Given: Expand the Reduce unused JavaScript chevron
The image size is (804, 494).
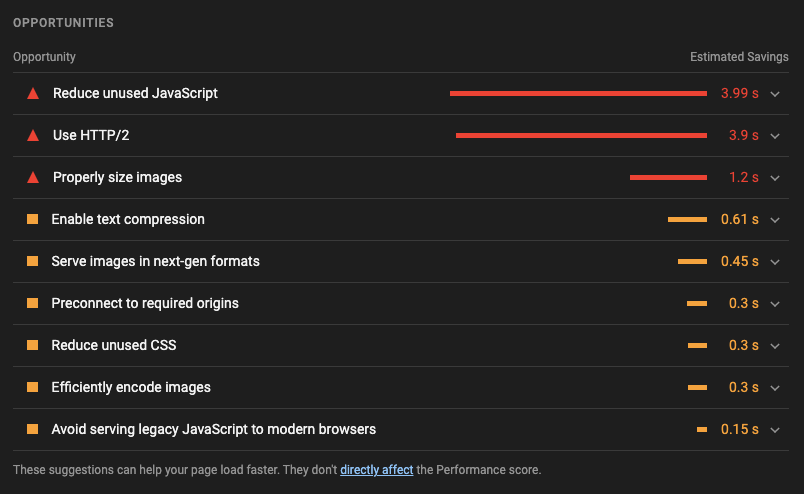Looking at the screenshot, I should point(775,94).
